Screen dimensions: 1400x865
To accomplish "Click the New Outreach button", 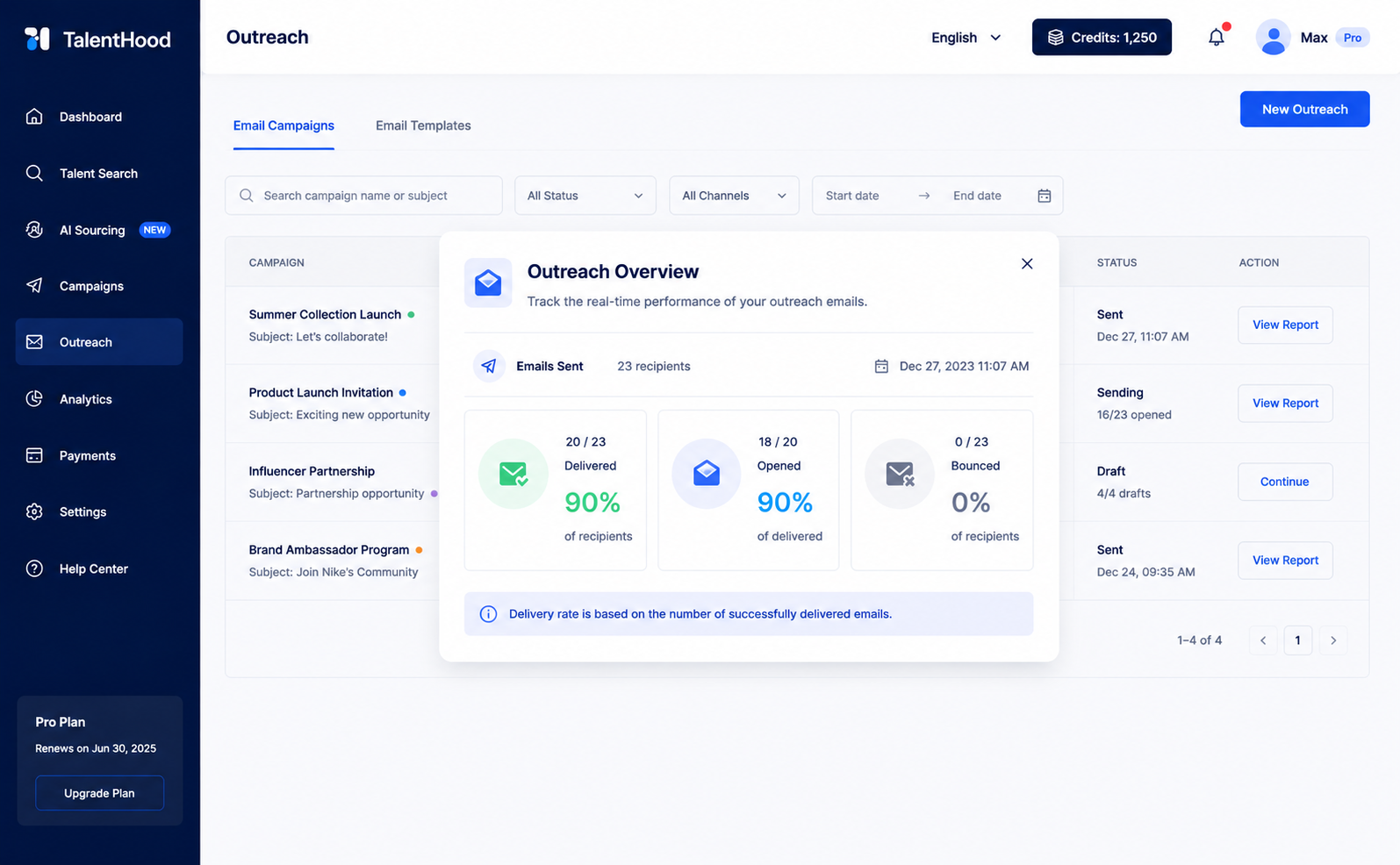I will click(x=1304, y=109).
